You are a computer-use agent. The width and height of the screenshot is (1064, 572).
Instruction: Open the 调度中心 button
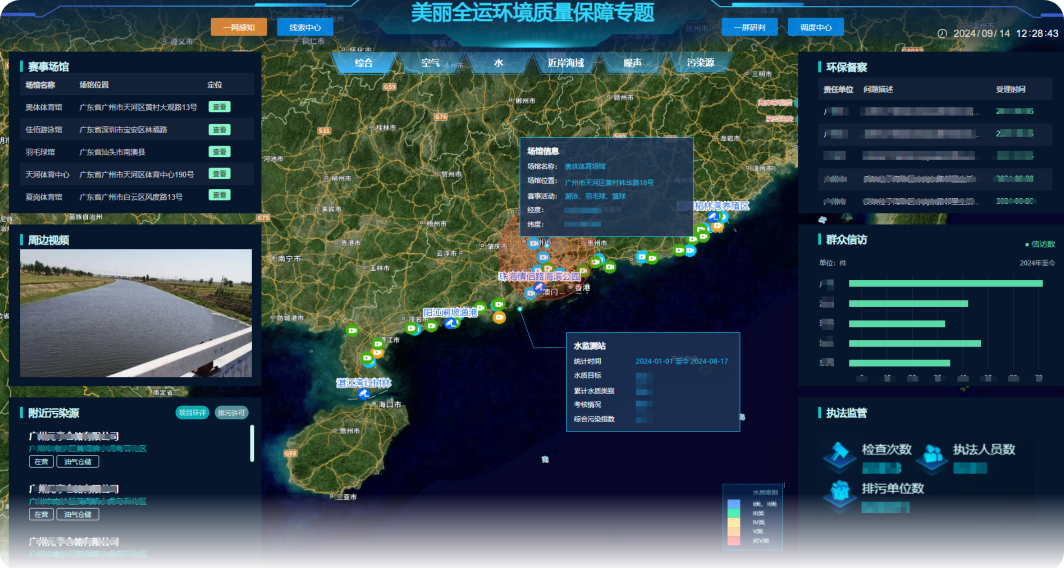pos(815,27)
